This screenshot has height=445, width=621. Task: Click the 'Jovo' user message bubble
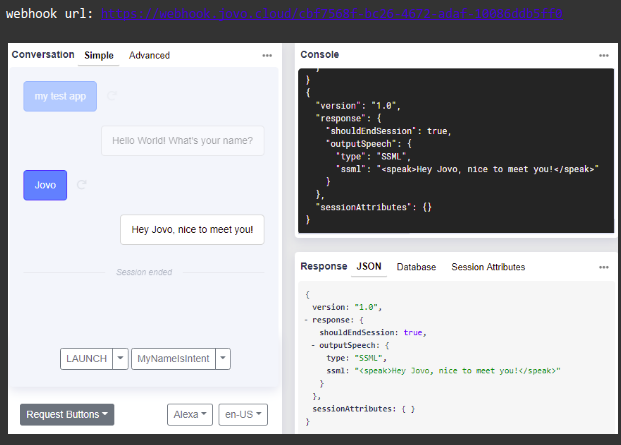tap(45, 185)
